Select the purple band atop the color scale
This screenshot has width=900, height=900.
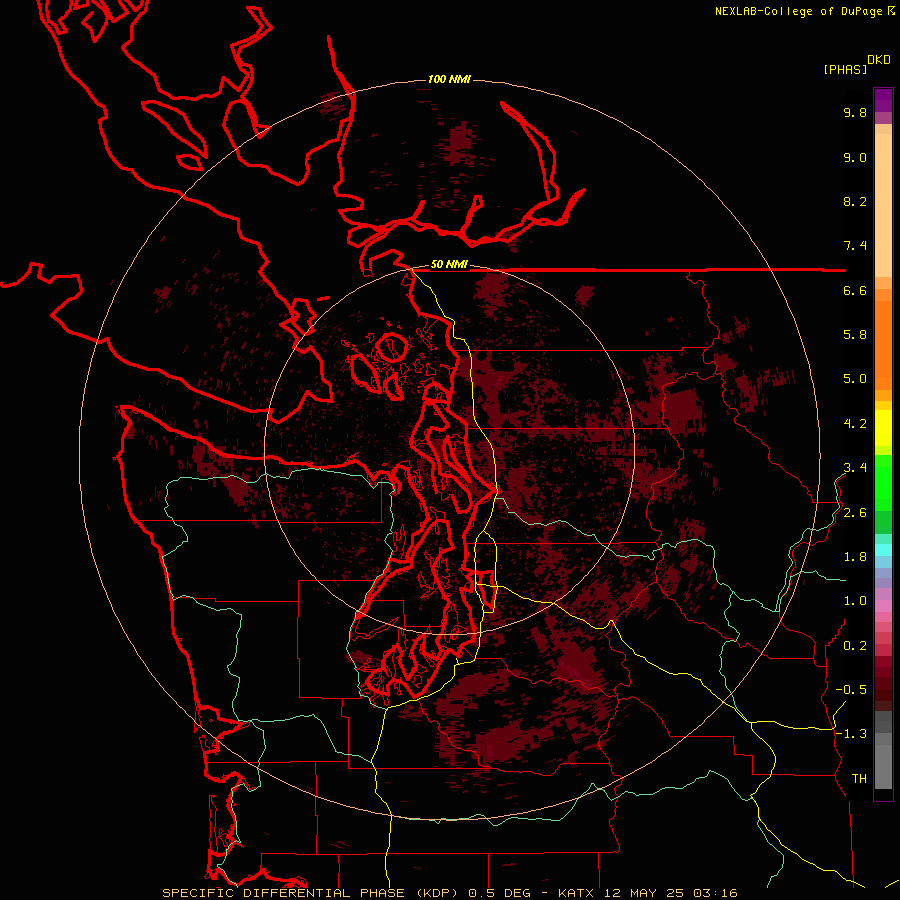pos(883,100)
